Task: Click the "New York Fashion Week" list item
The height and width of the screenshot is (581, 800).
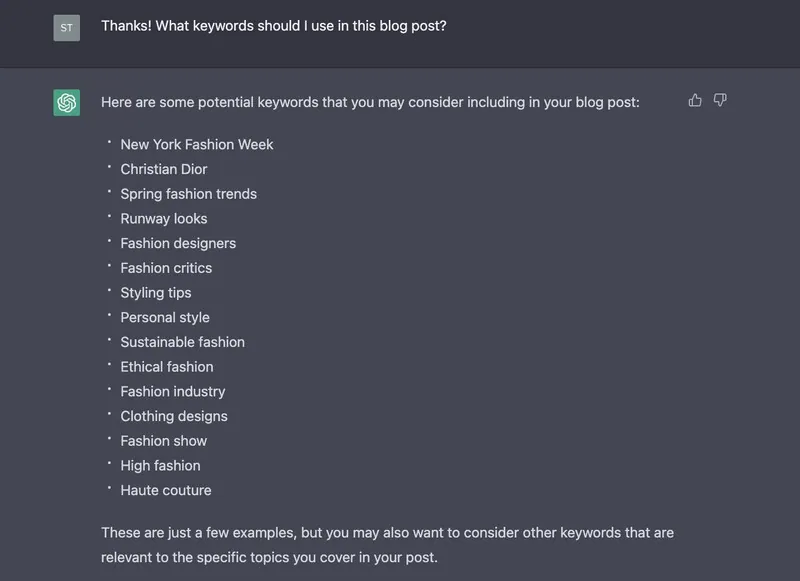Action: [197, 144]
